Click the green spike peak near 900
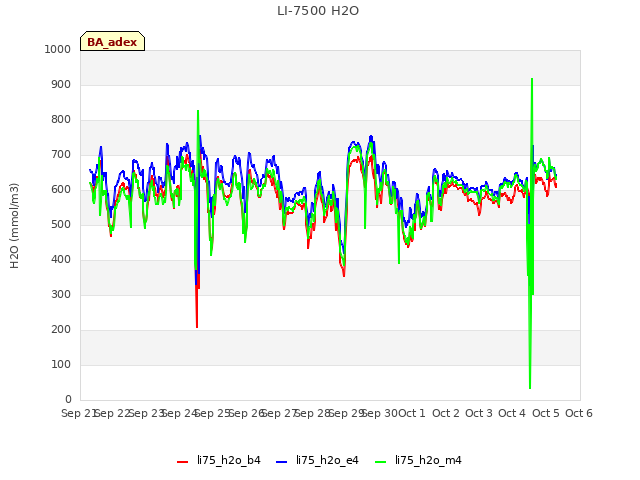Viewport: 640px width, 480px height. point(532,79)
